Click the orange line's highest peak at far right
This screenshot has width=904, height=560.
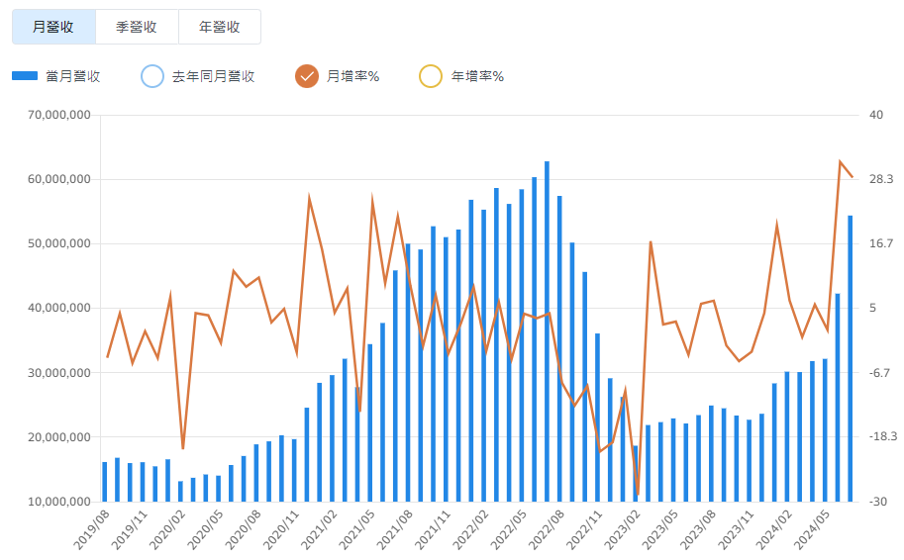(840, 162)
